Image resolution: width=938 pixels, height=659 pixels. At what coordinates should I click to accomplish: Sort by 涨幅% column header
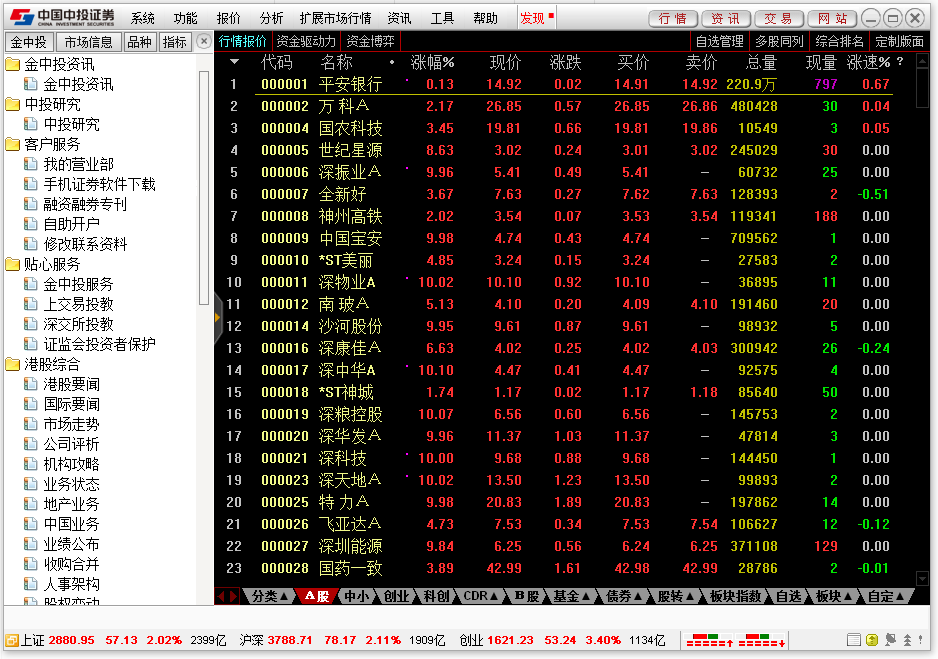click(x=432, y=62)
